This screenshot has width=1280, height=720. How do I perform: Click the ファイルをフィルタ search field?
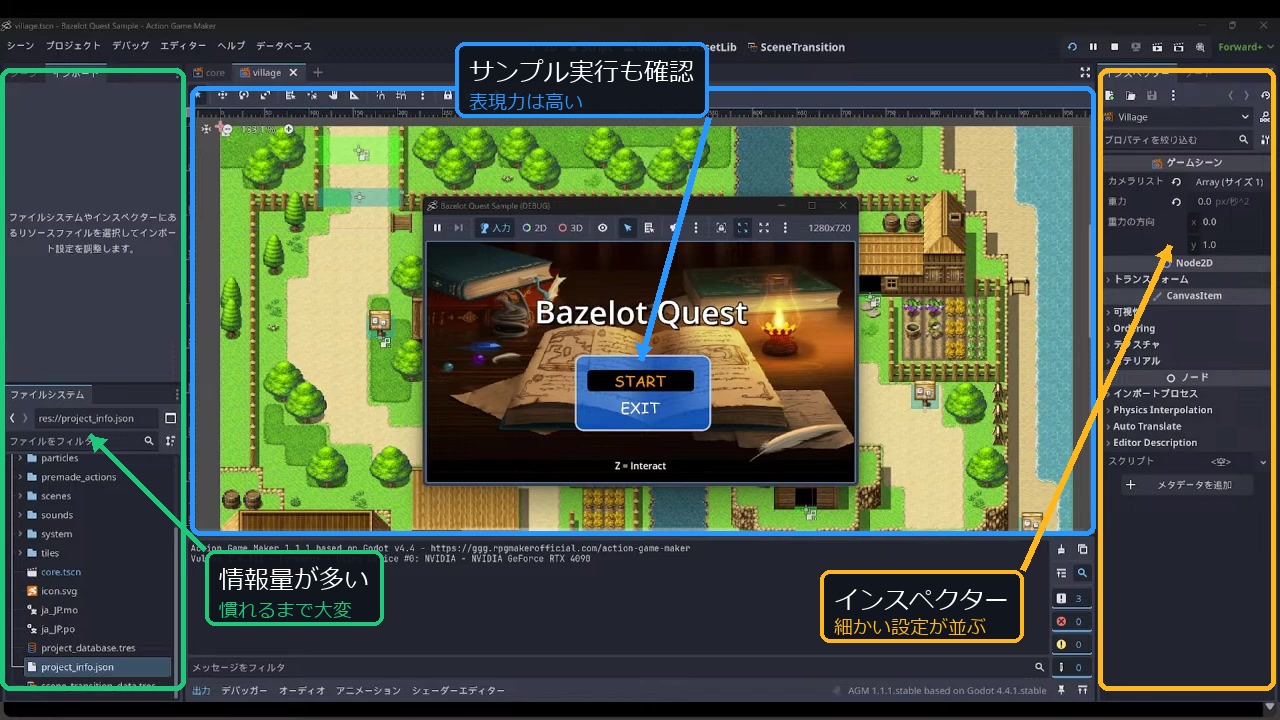[x=83, y=440]
